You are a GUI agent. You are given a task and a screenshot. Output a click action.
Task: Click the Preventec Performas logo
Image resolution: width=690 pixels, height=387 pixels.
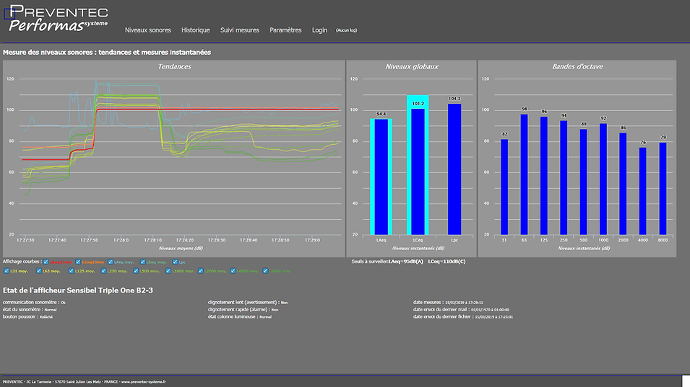pyautogui.click(x=58, y=18)
